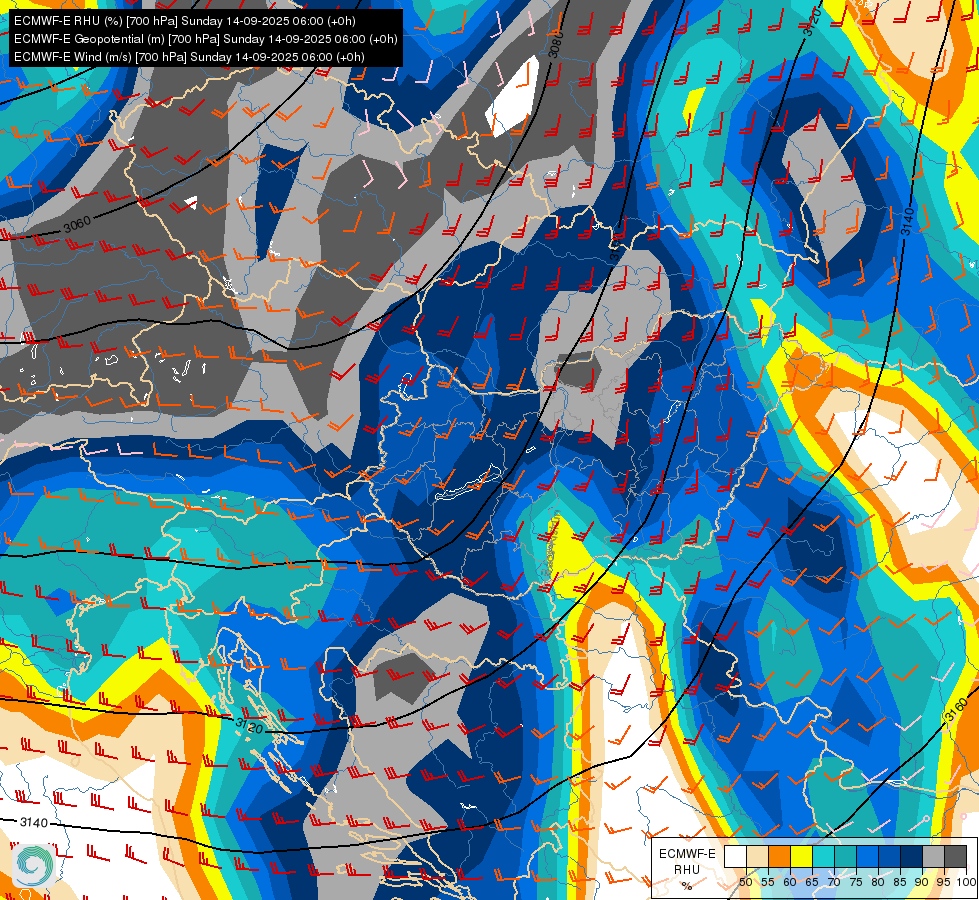Click the legend value 80
Viewport: 979px width, 900px height.
[878, 882]
